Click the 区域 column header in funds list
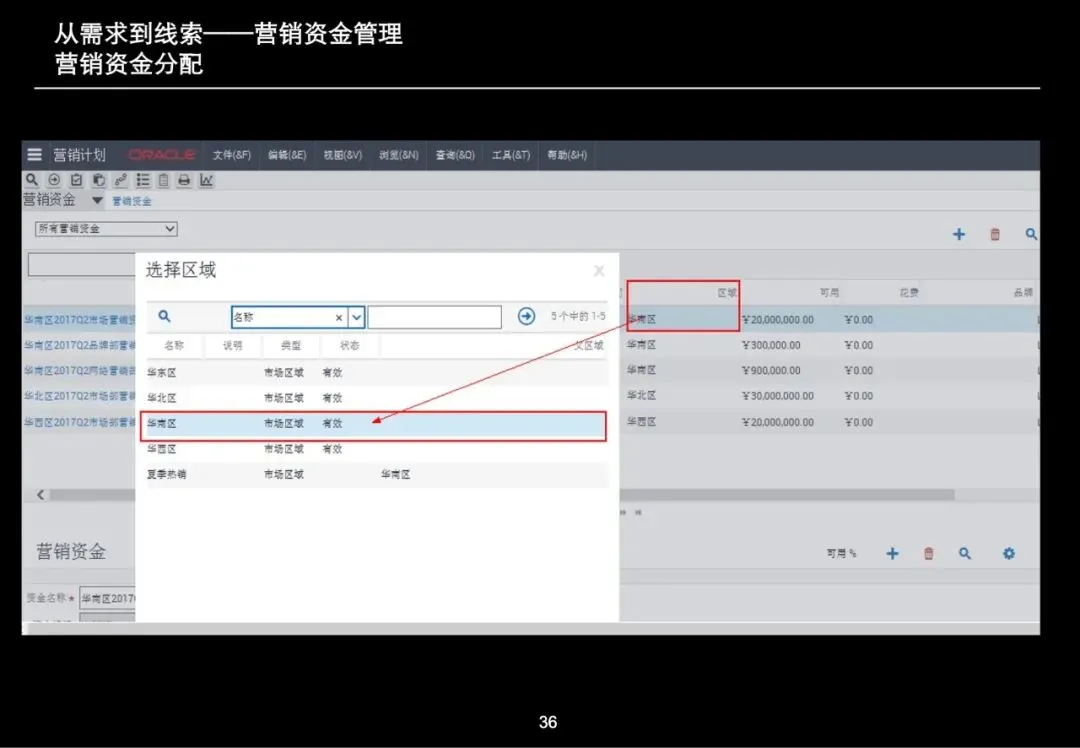 point(727,293)
